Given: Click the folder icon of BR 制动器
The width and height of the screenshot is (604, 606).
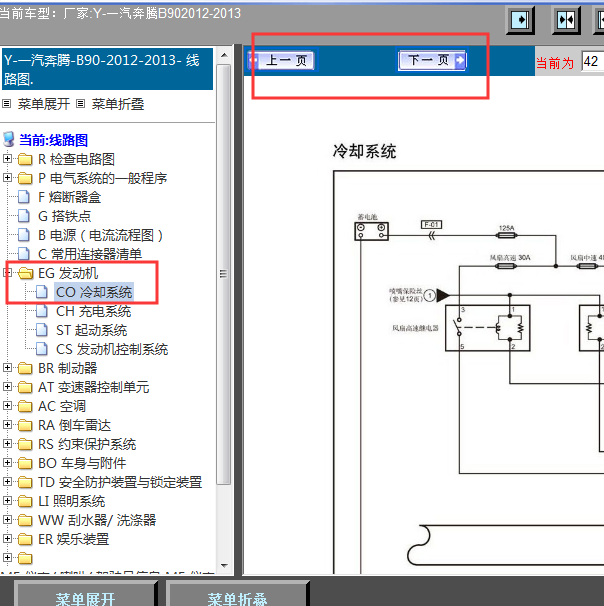Looking at the screenshot, I should point(25,368).
